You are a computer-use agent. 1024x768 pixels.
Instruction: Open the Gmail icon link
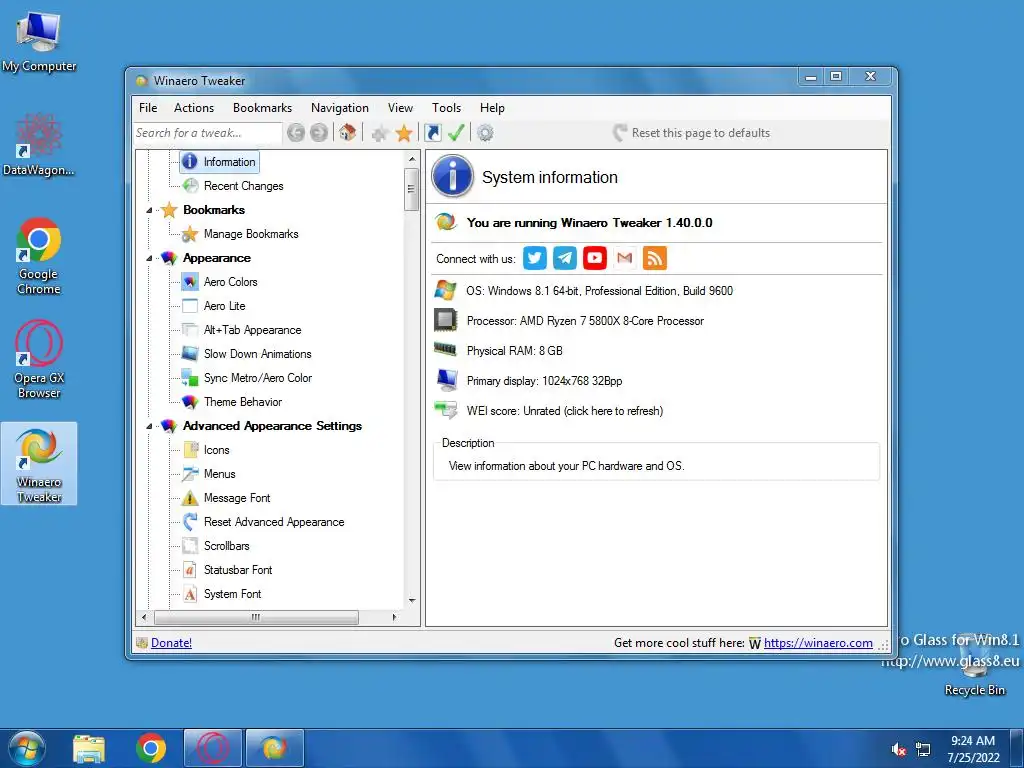pyautogui.click(x=625, y=258)
